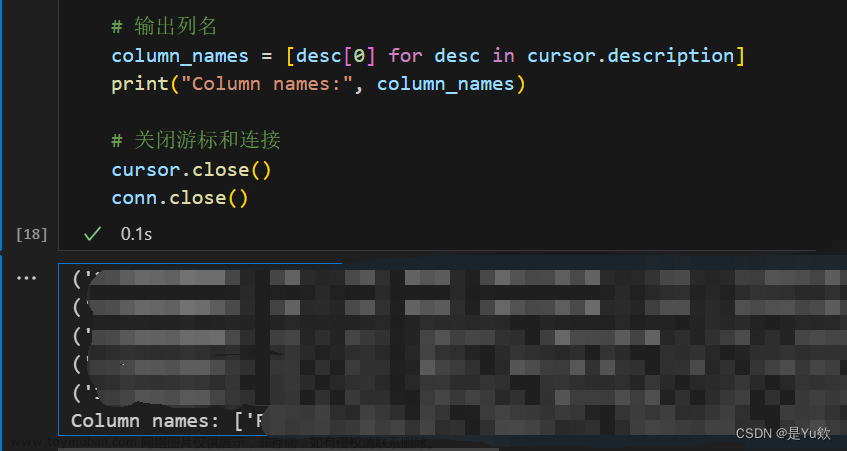Click cursor.description in the code
The width and height of the screenshot is (847, 451).
[x=630, y=56]
